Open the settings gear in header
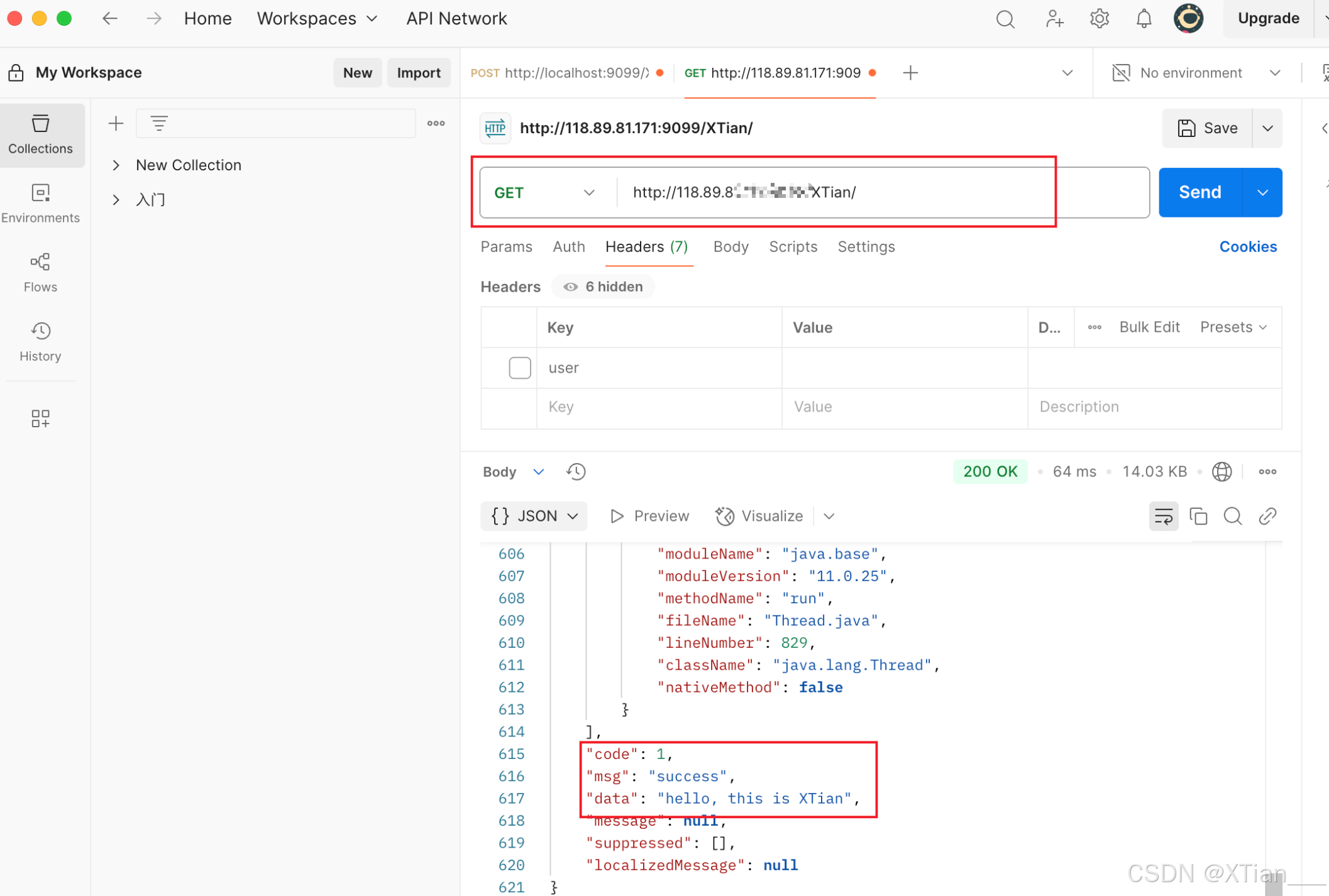The height and width of the screenshot is (896, 1329). click(x=1099, y=19)
